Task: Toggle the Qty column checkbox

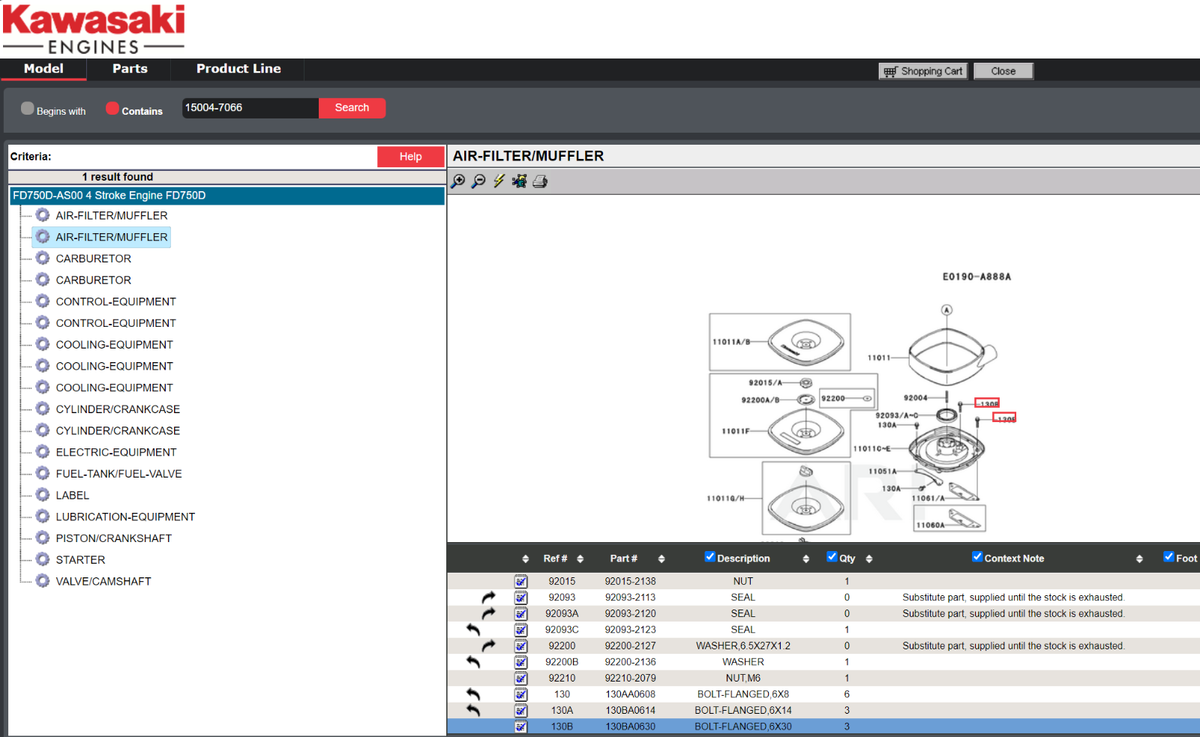Action: click(x=832, y=557)
